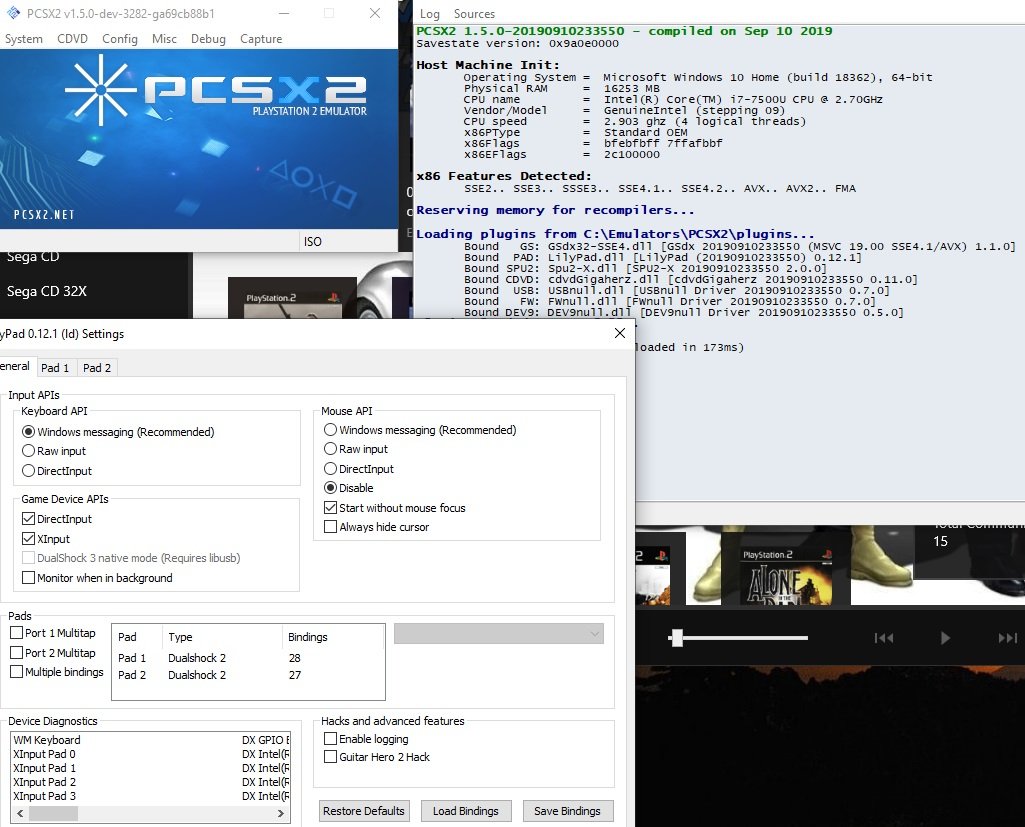The image size is (1025, 827).
Task: Click the Save Bindings button
Action: coord(567,811)
